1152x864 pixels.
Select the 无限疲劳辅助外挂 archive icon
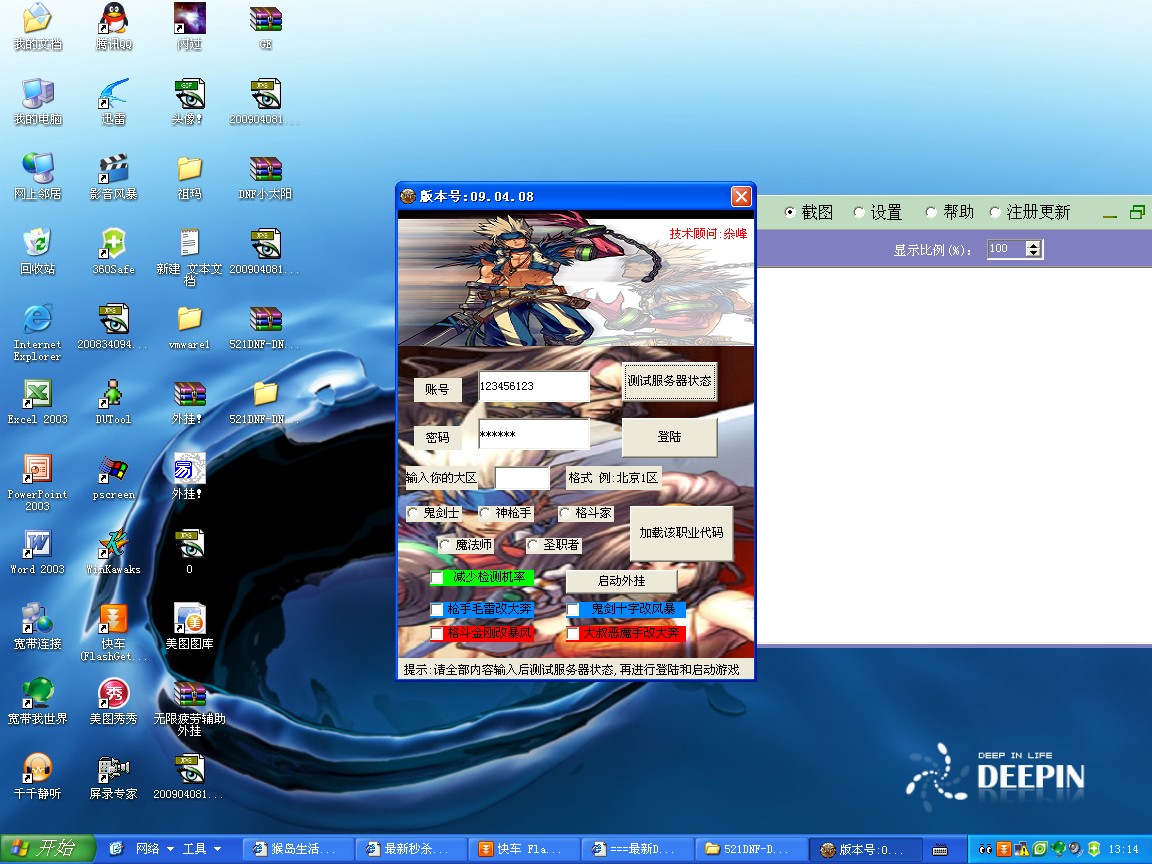point(189,707)
